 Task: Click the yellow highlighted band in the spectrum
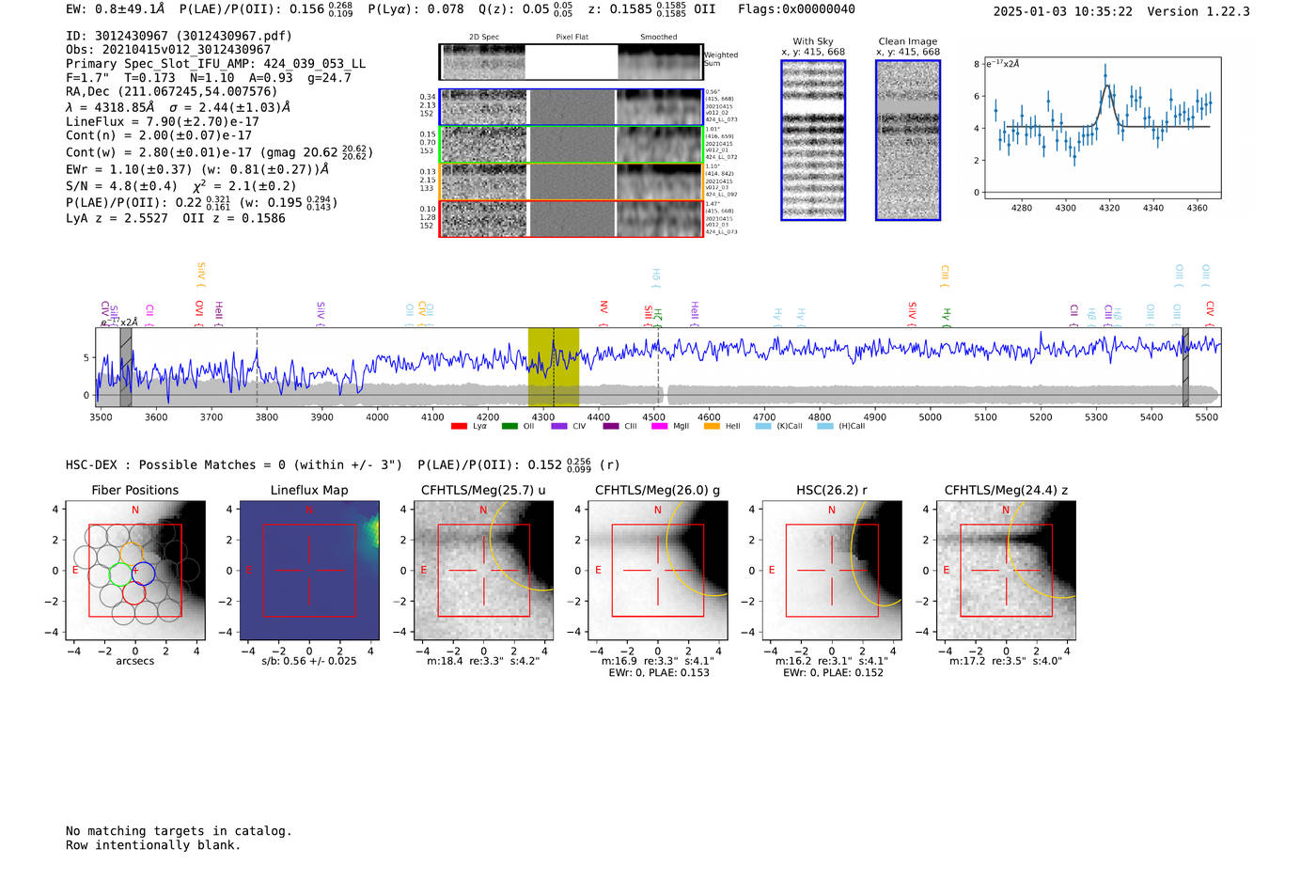click(x=554, y=368)
